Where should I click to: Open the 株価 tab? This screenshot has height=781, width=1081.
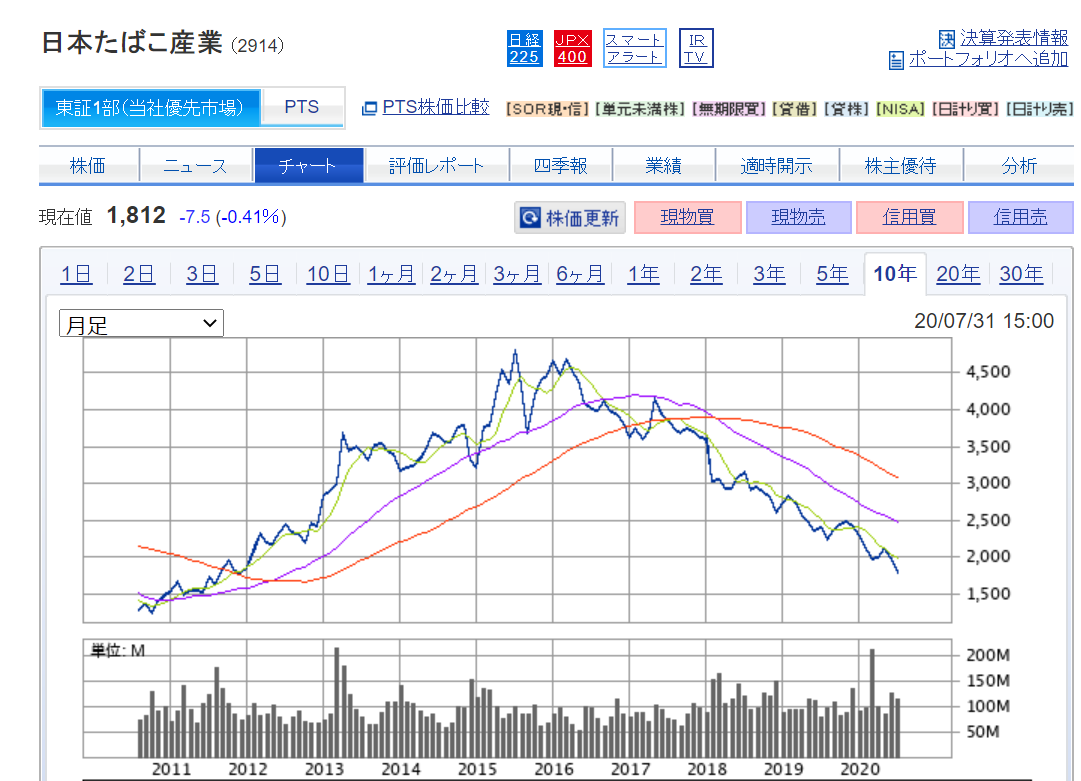[x=88, y=165]
